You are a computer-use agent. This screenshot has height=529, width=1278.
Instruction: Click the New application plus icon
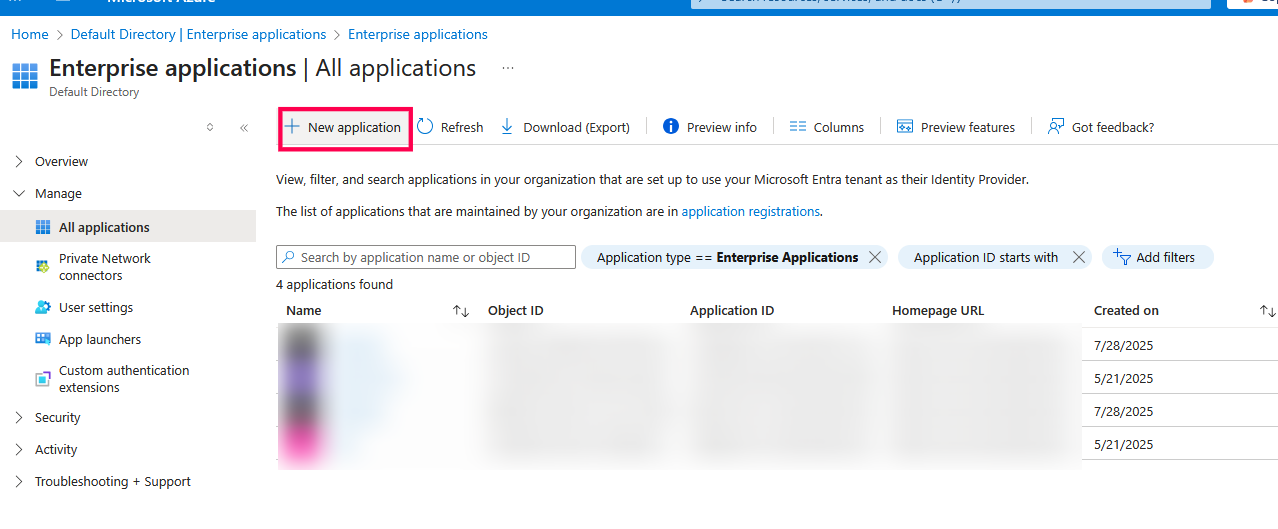292,127
